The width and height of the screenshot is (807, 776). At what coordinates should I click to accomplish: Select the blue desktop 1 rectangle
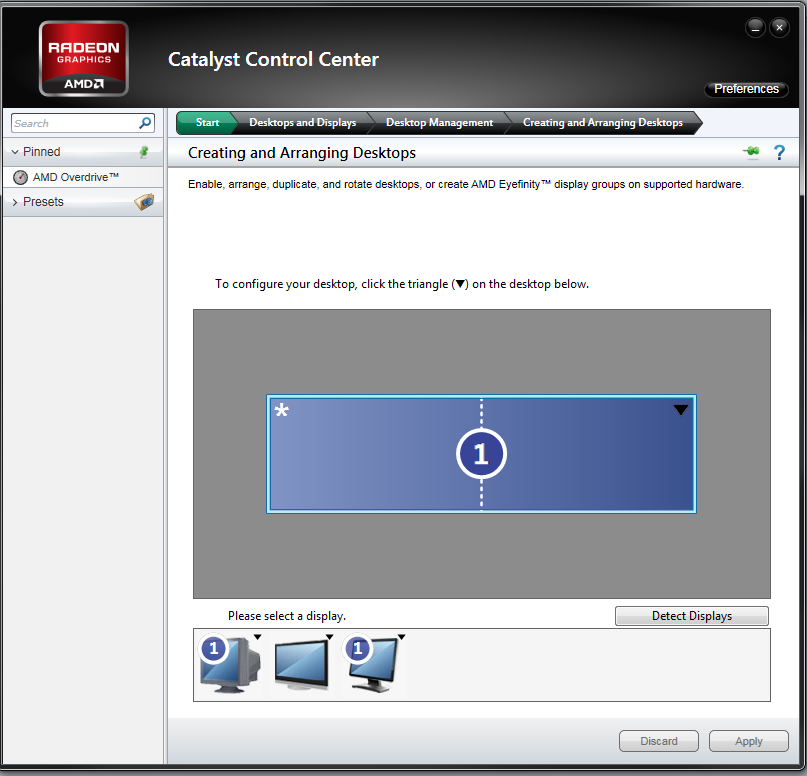click(481, 454)
